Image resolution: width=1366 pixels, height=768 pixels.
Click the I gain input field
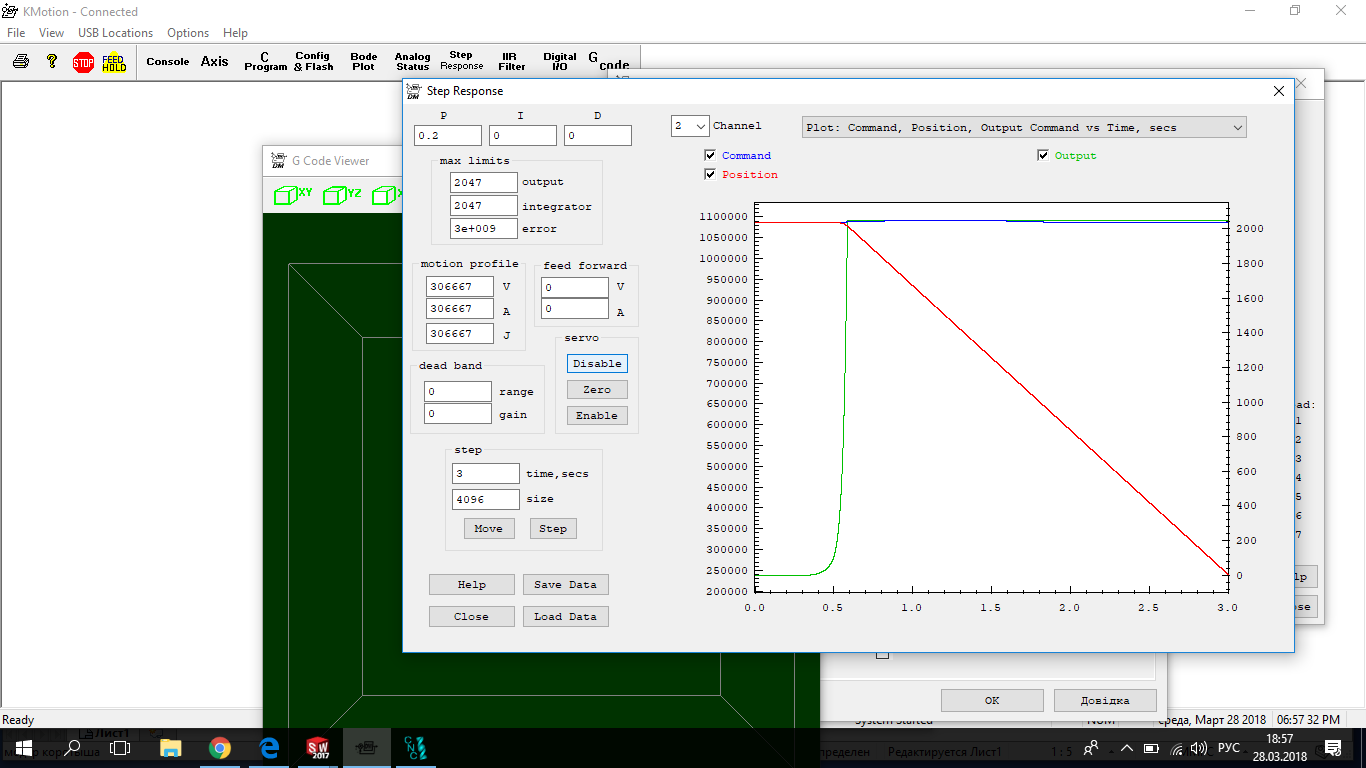click(523, 135)
